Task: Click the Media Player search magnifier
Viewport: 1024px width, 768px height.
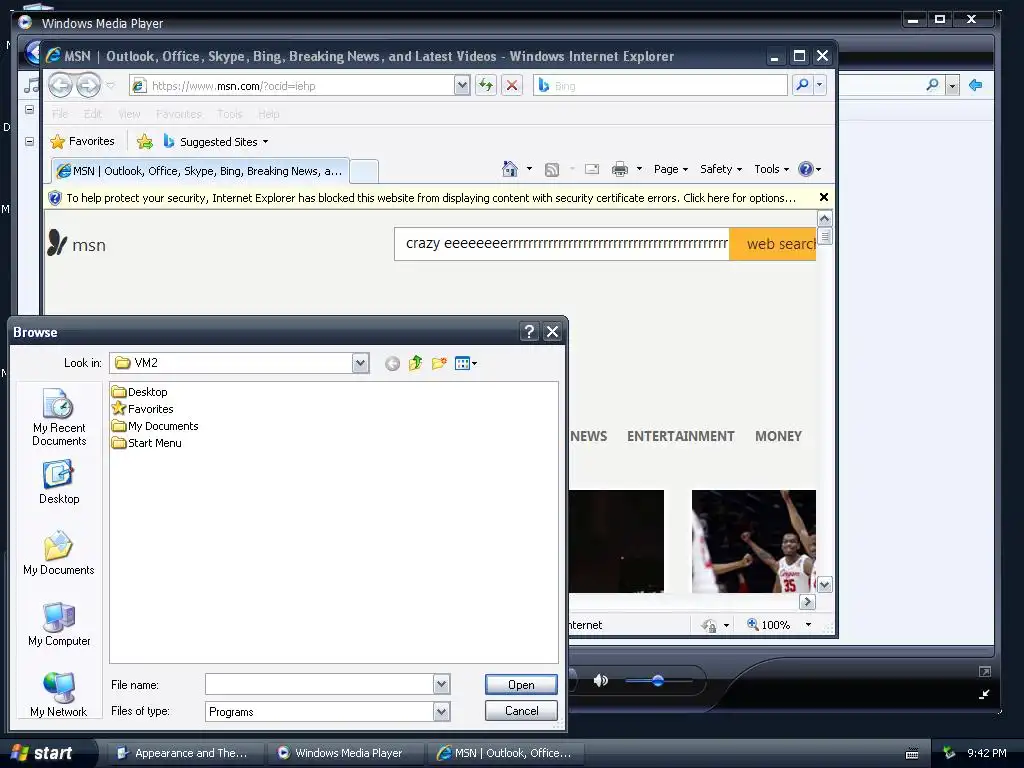Action: click(x=933, y=85)
